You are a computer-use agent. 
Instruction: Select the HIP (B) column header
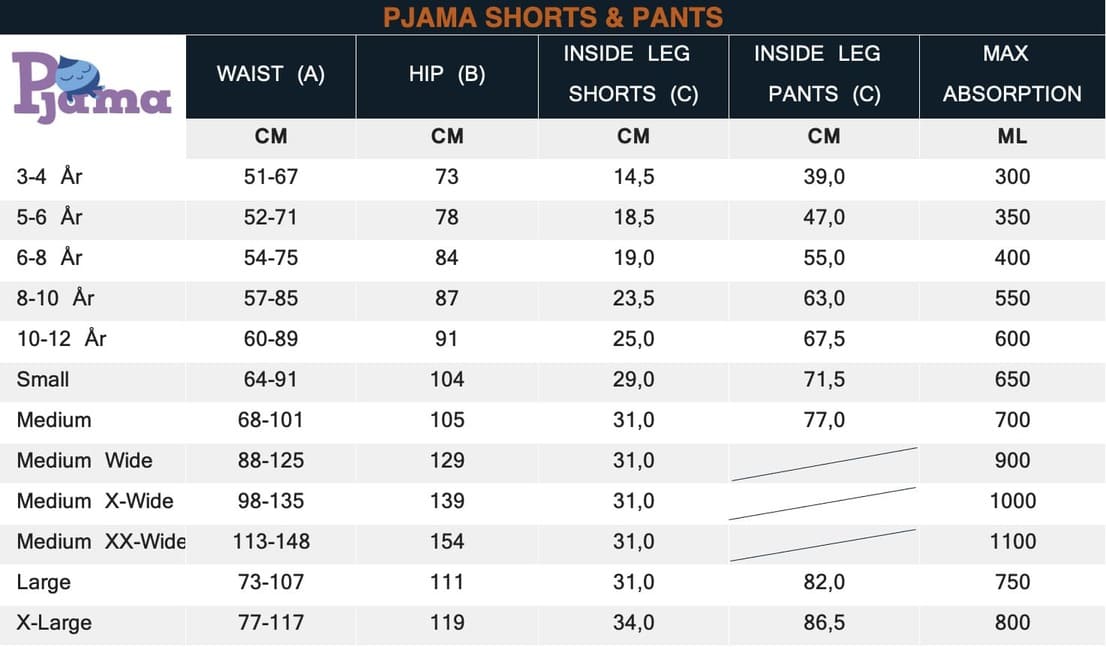447,74
